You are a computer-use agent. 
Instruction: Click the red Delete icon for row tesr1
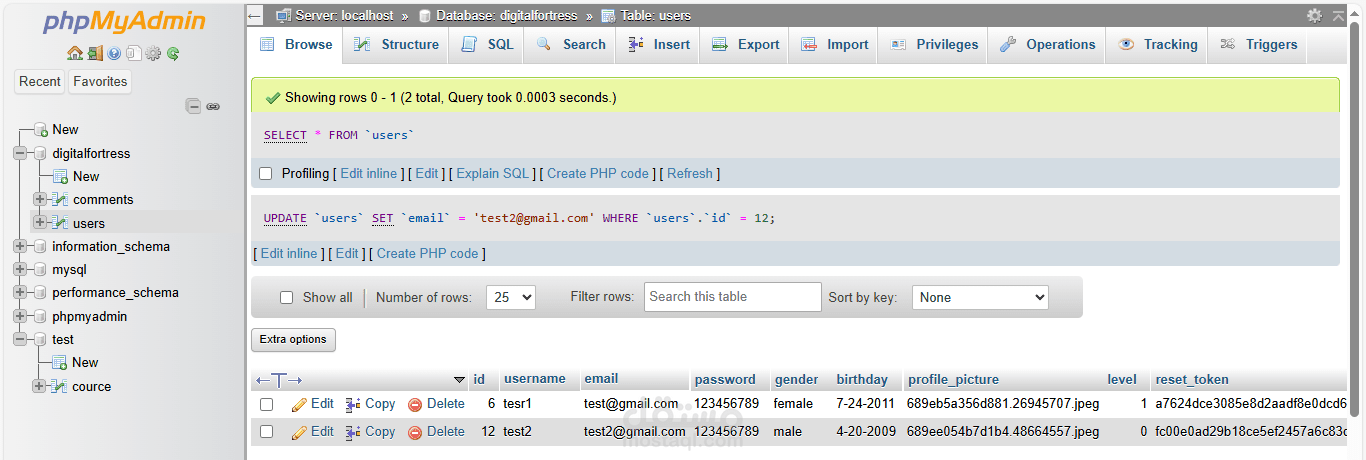415,405
